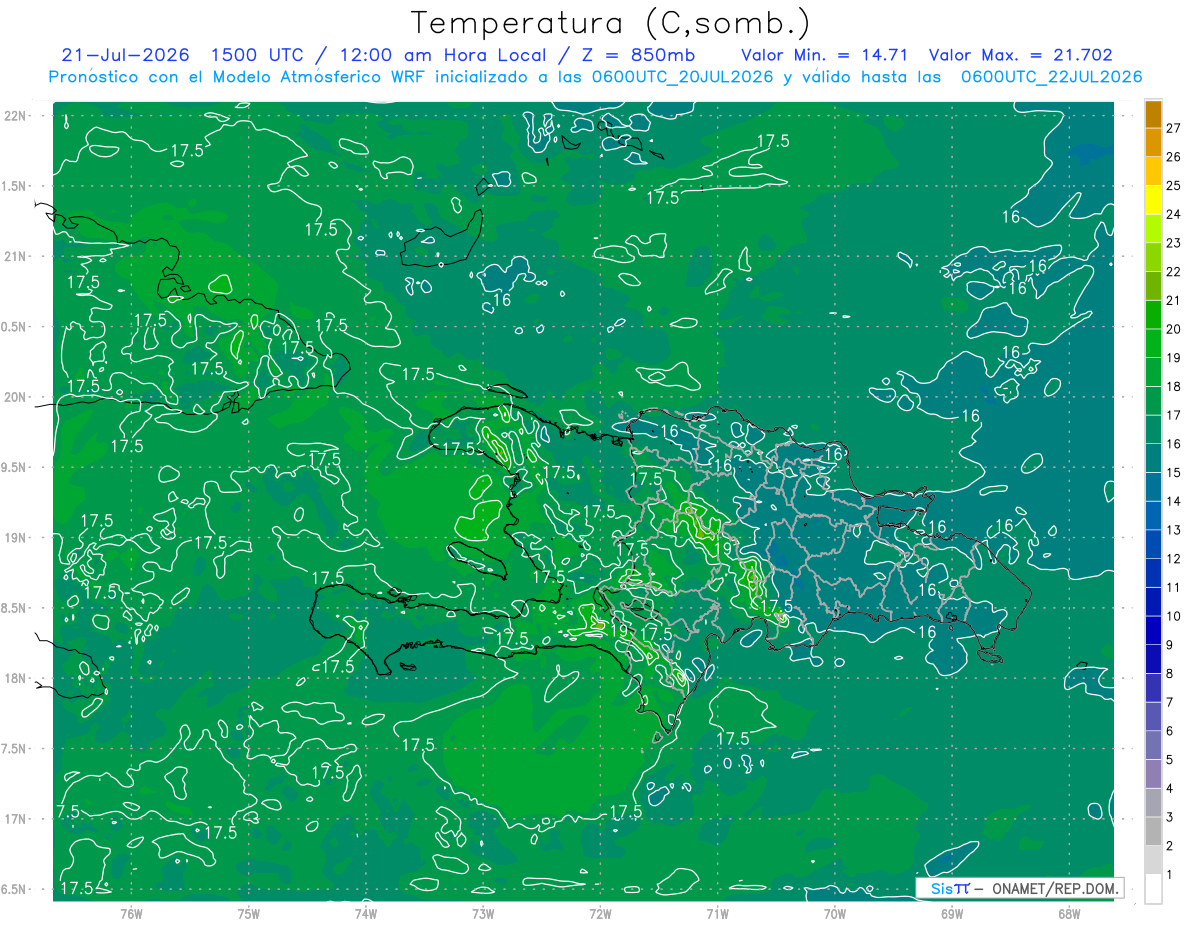This screenshot has width=1200, height=927.
Task: Click the '76W' longitude axis label
Action: 131,913
